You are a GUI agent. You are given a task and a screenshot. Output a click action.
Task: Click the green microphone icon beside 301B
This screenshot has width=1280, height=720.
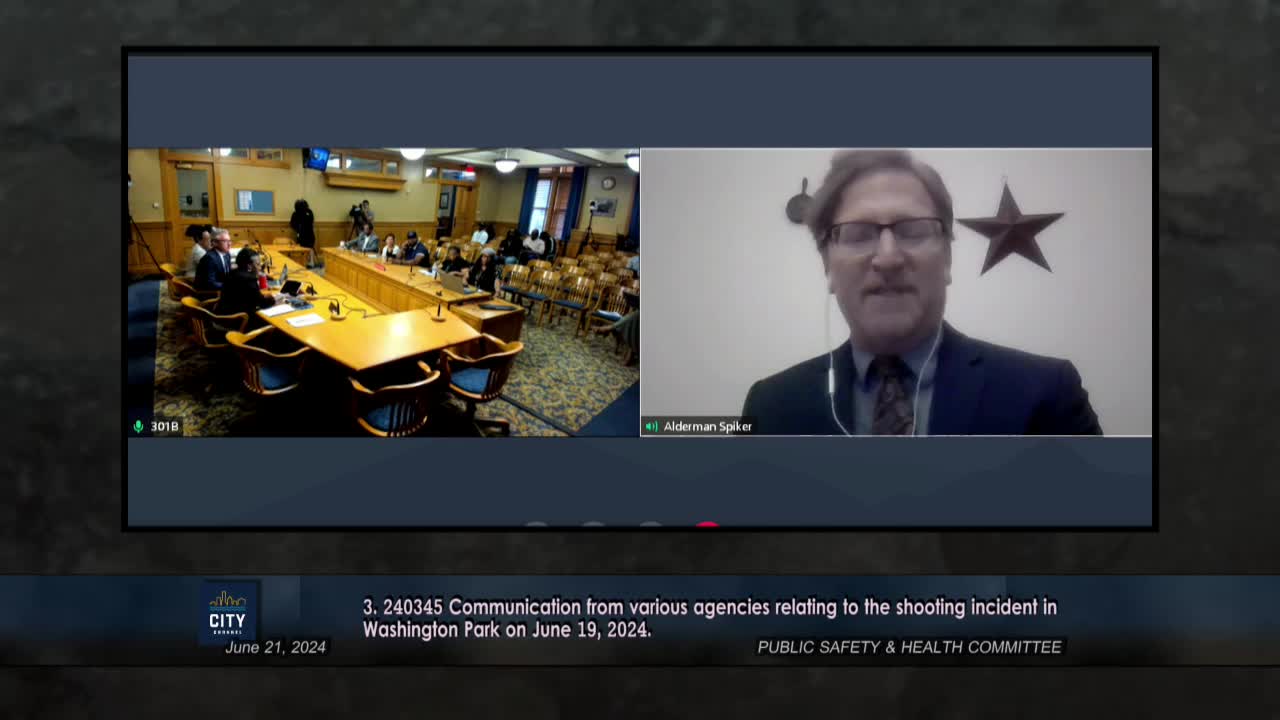coord(139,426)
